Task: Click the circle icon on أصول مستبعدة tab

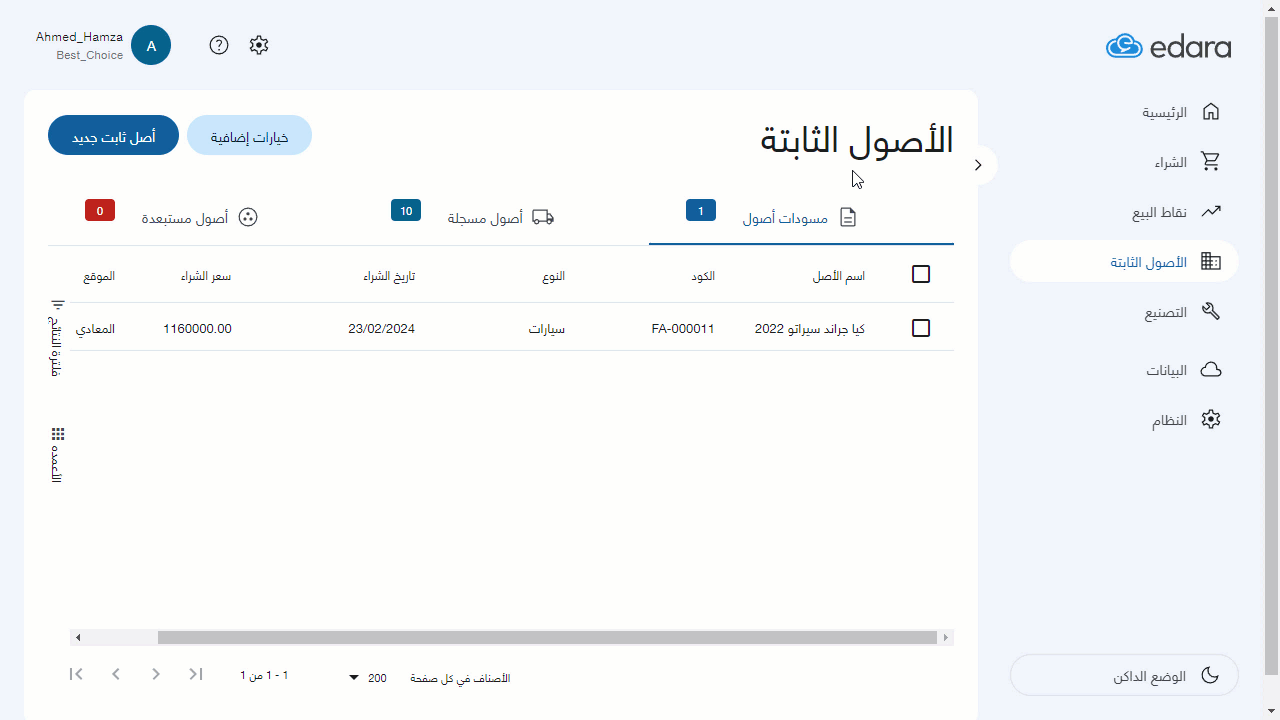Action: point(248,217)
